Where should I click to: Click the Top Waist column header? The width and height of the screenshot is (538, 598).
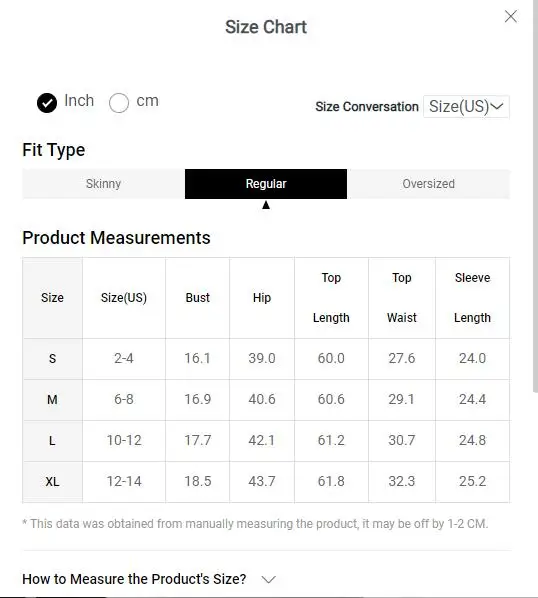(x=402, y=297)
